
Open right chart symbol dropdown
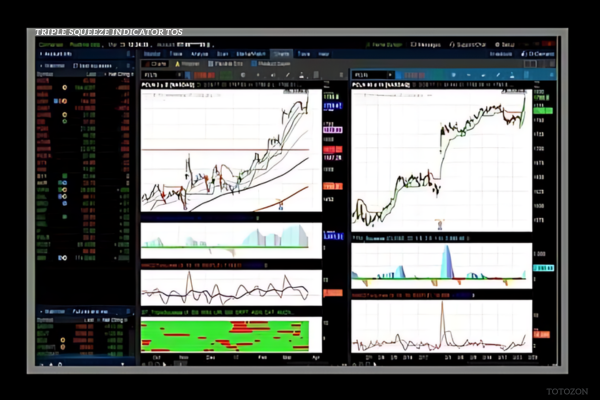pyautogui.click(x=389, y=75)
